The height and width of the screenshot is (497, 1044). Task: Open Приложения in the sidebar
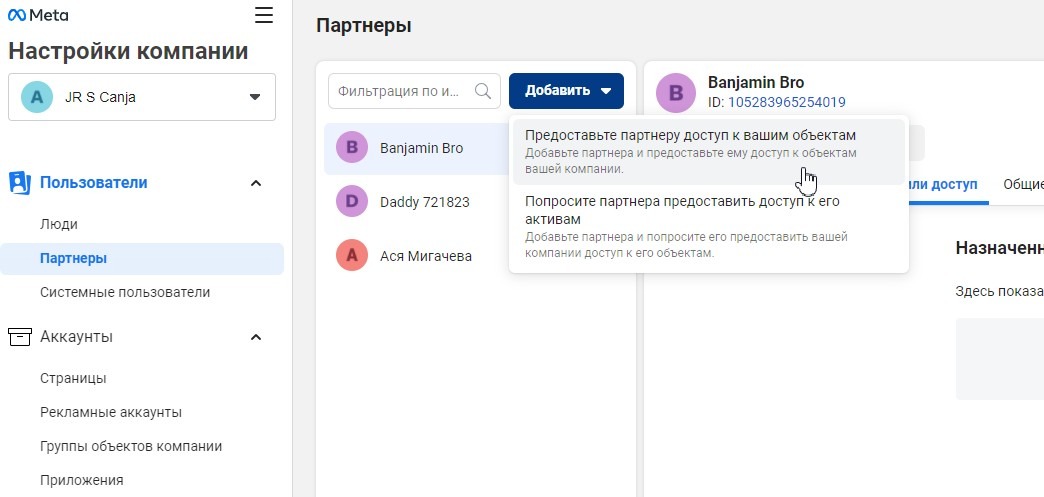pyautogui.click(x=82, y=480)
